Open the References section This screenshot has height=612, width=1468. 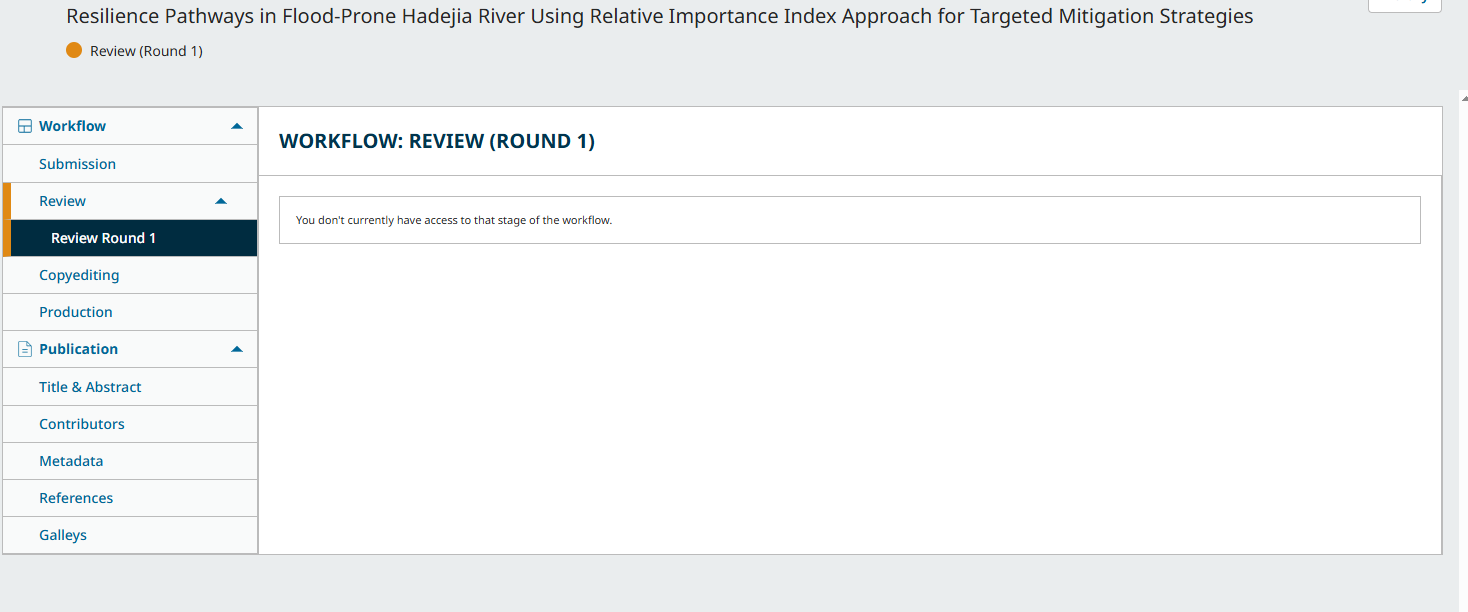pos(76,498)
